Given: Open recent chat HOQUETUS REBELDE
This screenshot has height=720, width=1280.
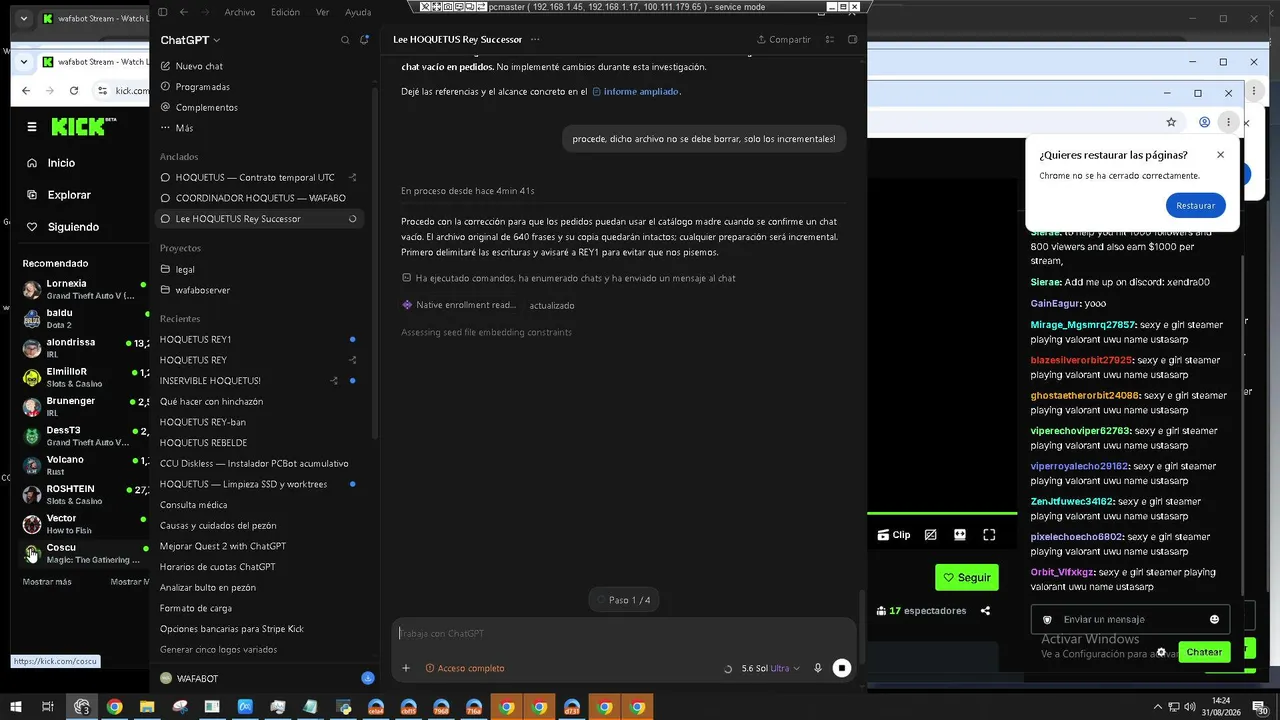Looking at the screenshot, I should (203, 442).
